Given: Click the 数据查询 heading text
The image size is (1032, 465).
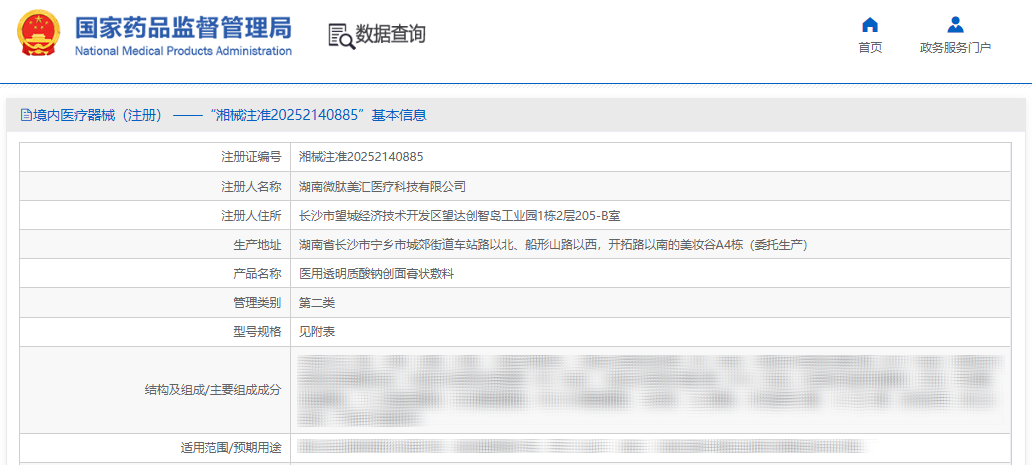Looking at the screenshot, I should pyautogui.click(x=391, y=34).
